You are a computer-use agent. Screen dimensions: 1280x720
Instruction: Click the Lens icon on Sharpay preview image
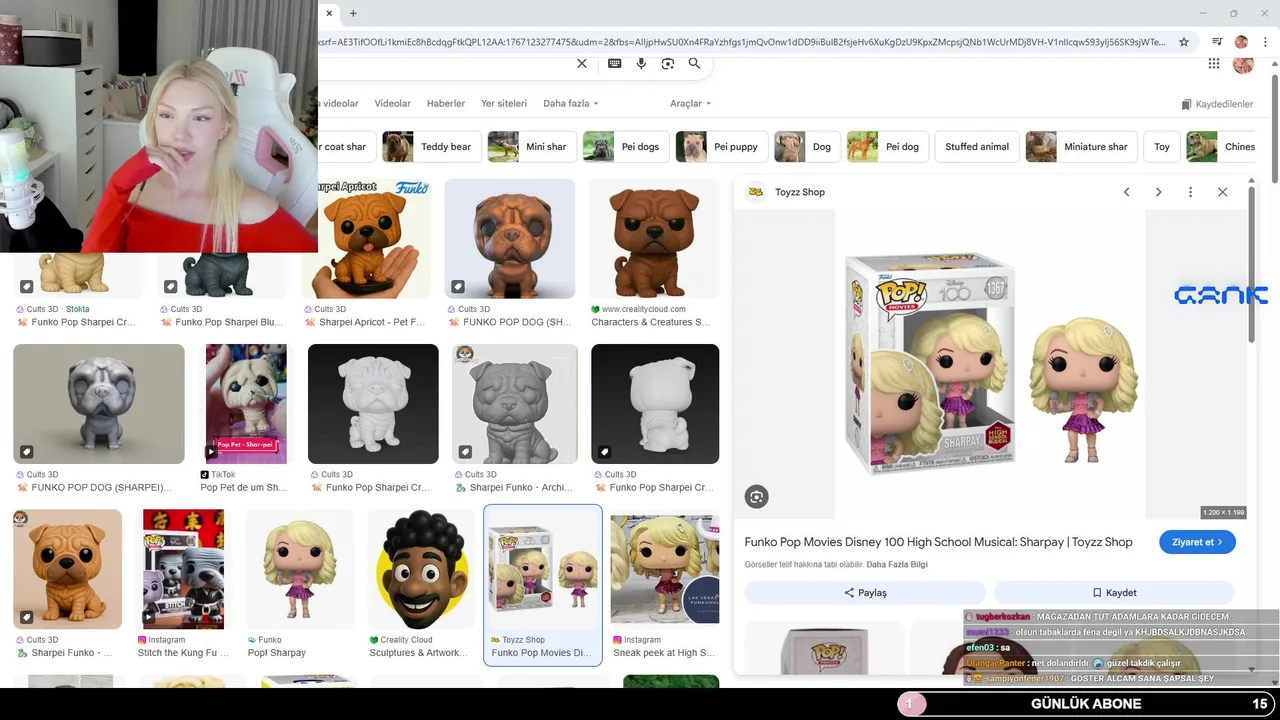757,496
